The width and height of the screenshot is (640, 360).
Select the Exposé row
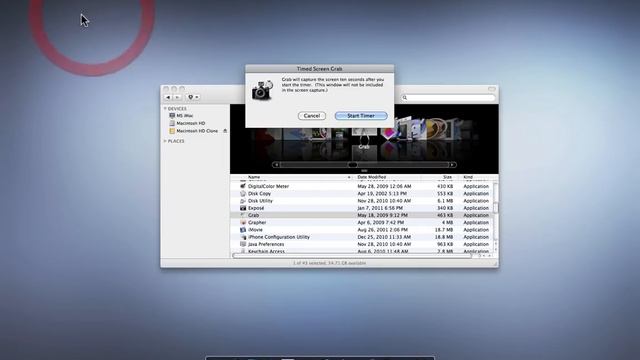[x=362, y=208]
